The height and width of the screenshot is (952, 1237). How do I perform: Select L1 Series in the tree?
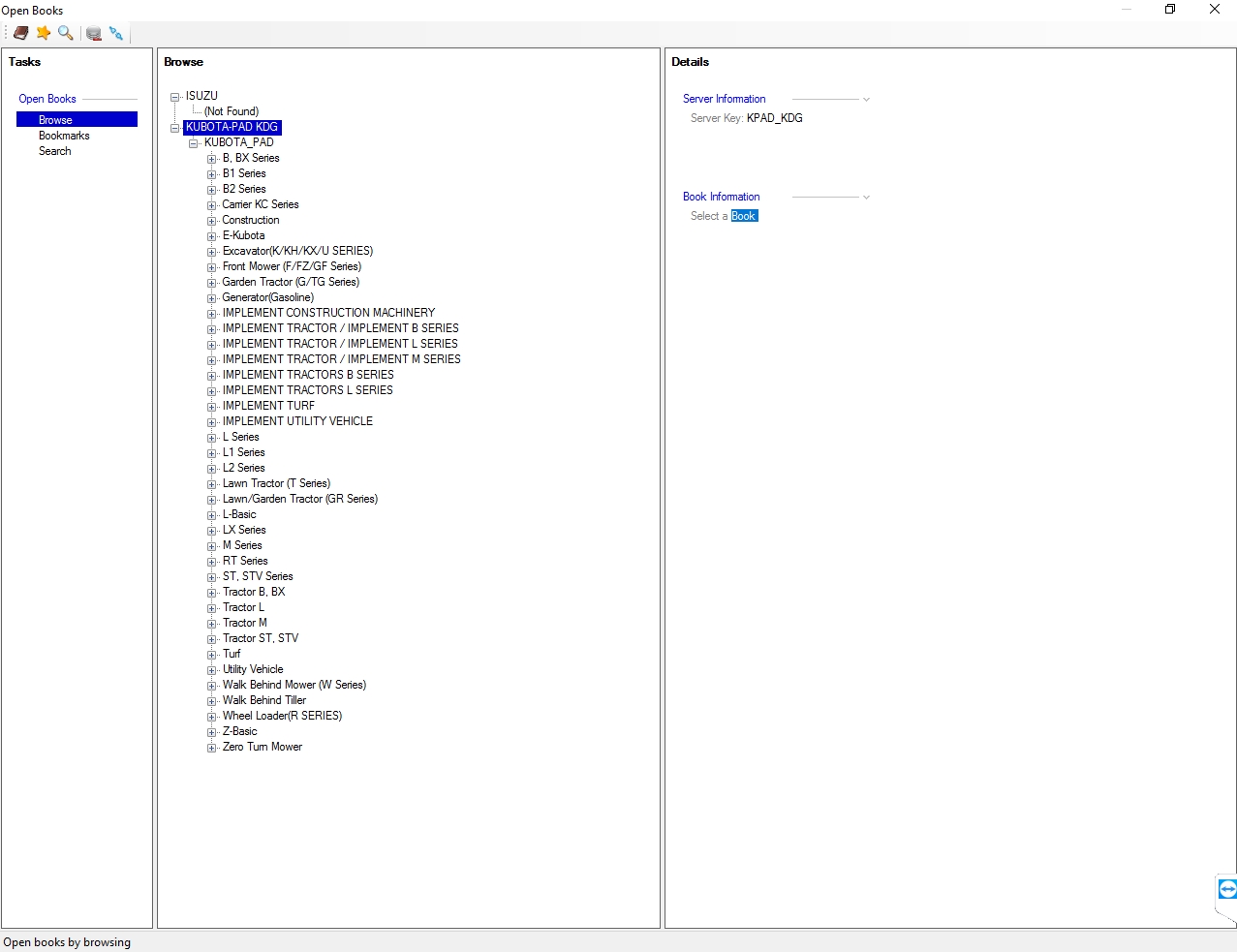pos(243,452)
